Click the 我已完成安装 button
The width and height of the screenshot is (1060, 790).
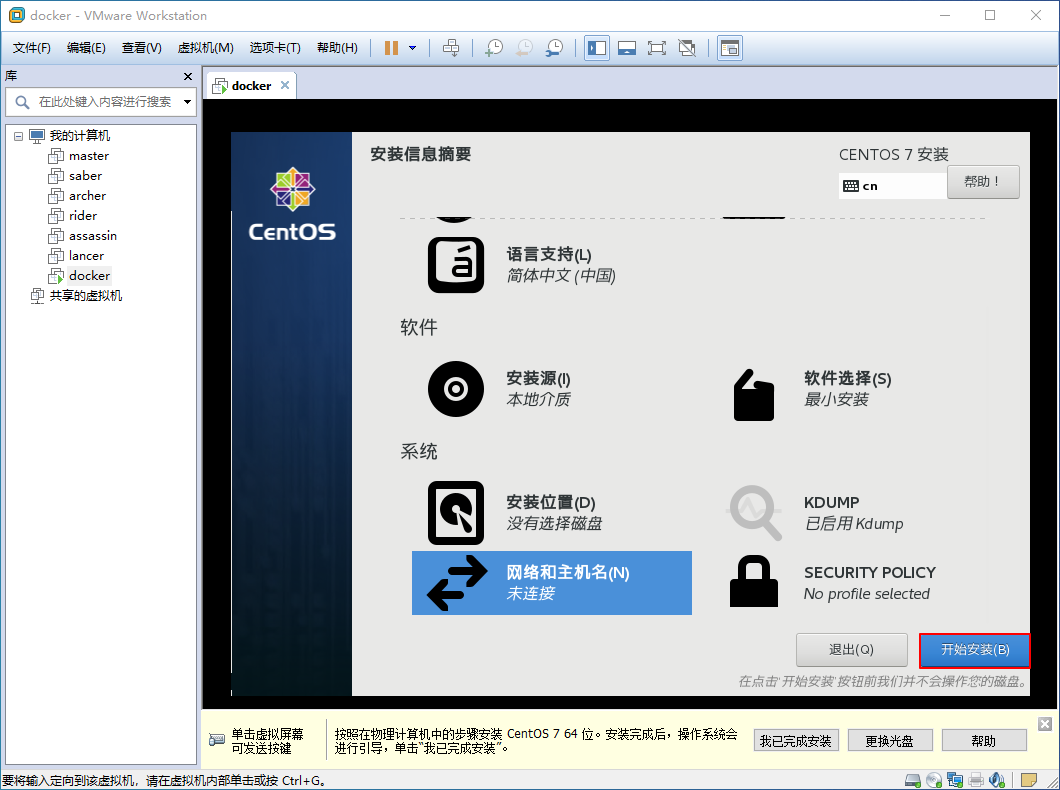click(x=795, y=740)
